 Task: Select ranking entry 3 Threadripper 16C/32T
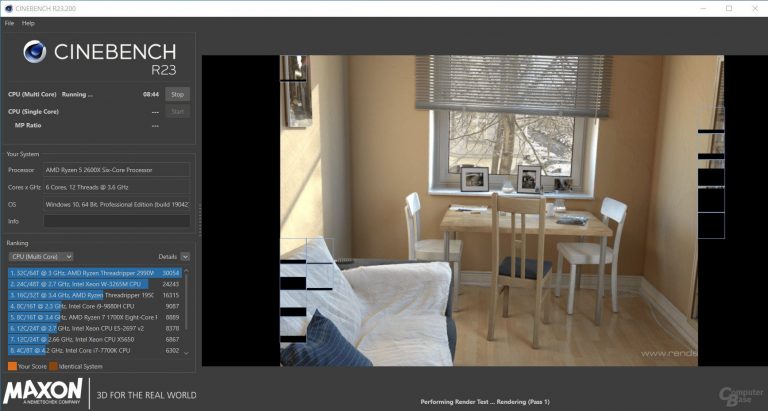point(95,295)
